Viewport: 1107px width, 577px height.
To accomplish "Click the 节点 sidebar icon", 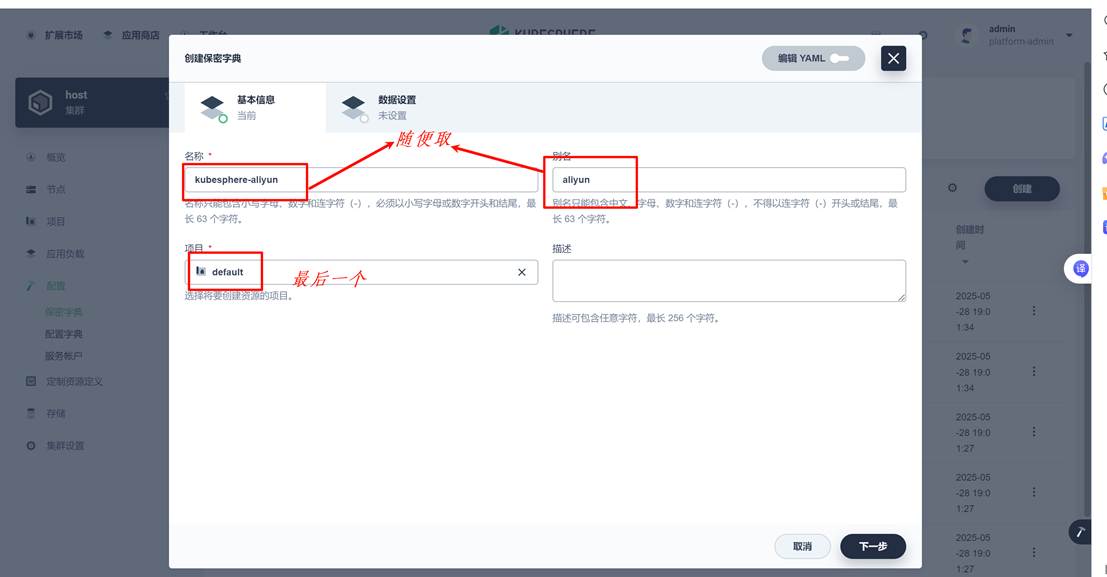I will click(30, 189).
